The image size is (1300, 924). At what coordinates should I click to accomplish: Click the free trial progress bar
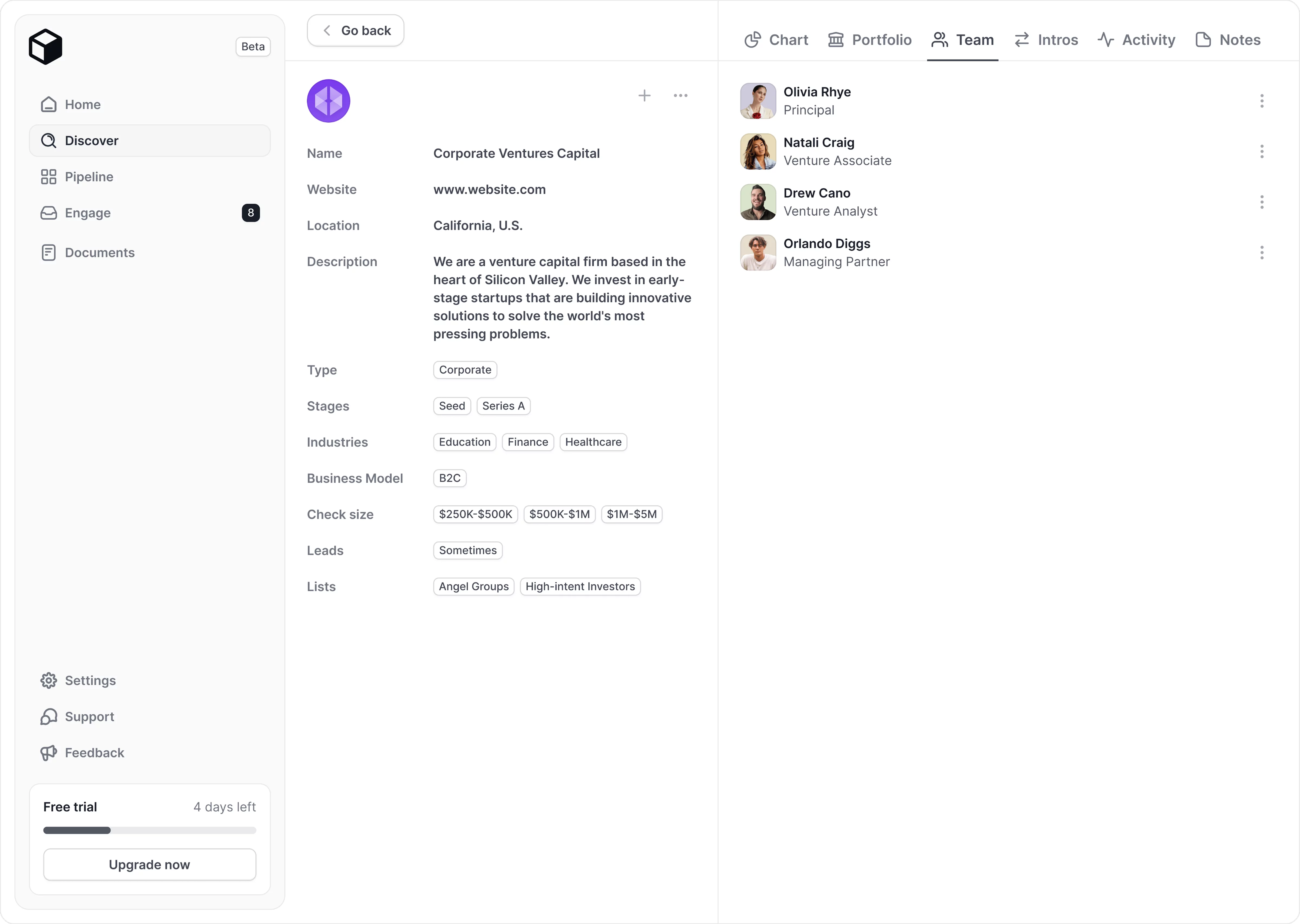149,831
